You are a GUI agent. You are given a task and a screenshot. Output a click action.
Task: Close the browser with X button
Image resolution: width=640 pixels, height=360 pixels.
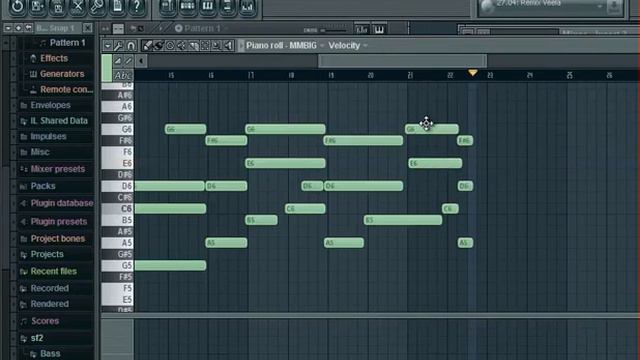[x=87, y=28]
